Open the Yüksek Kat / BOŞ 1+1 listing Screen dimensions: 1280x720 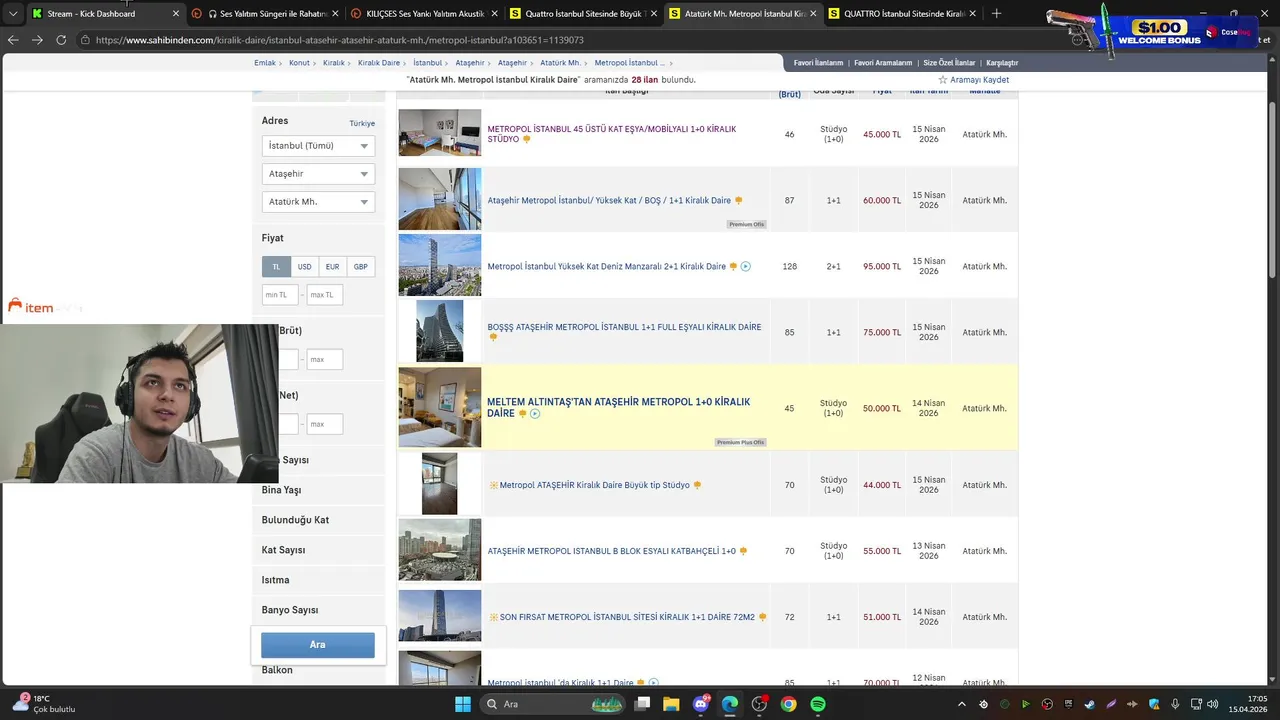pos(609,201)
